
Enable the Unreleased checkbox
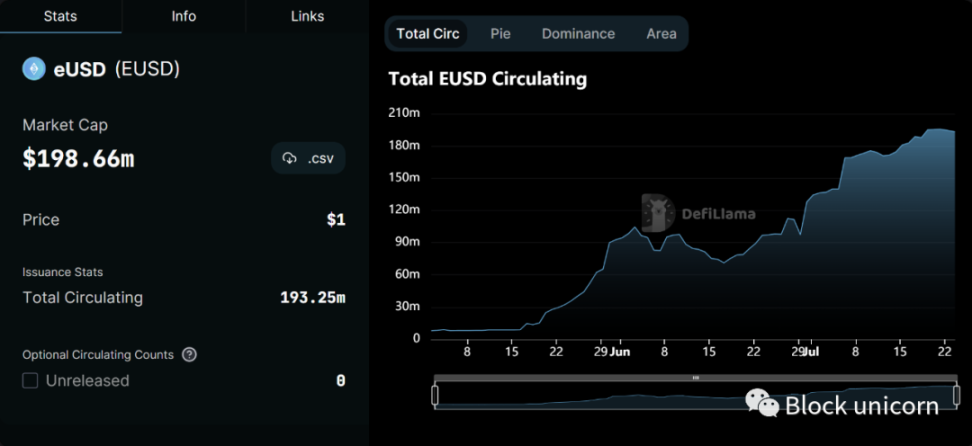pos(30,380)
